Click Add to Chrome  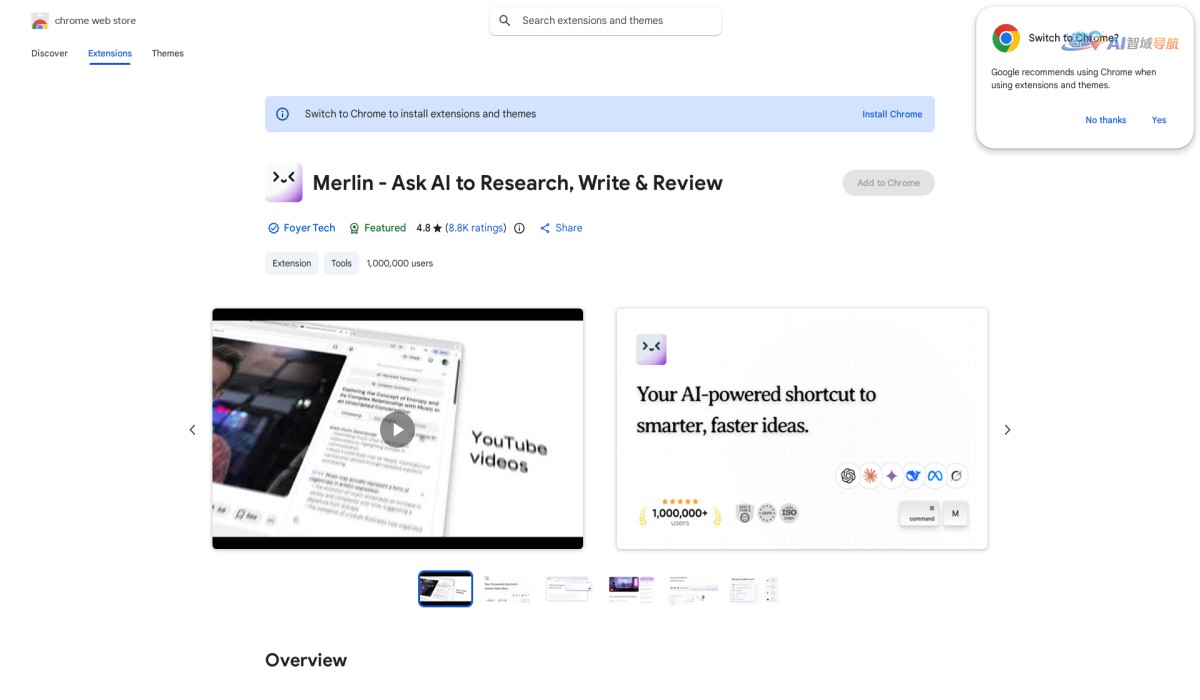coord(888,182)
